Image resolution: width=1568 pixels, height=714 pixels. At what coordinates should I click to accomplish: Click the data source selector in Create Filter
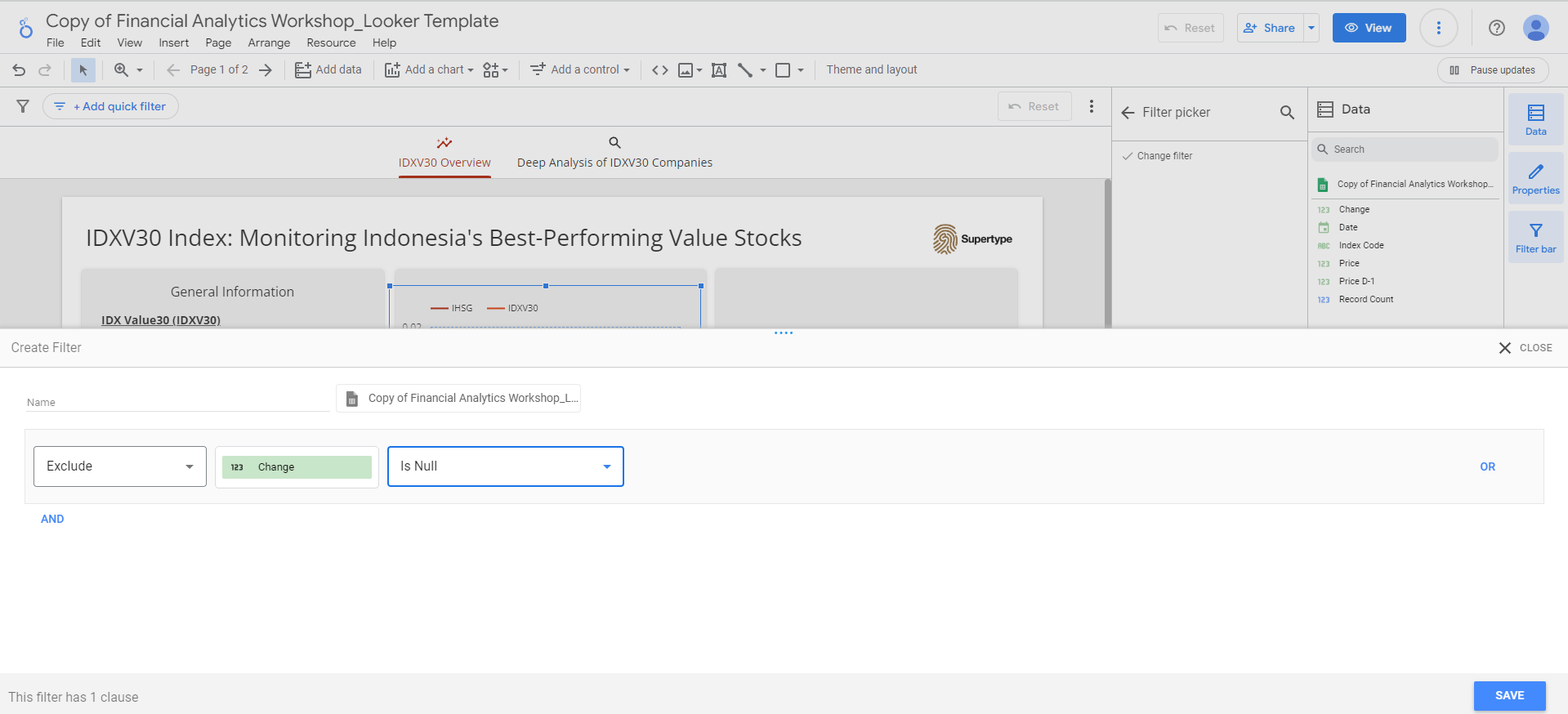458,399
